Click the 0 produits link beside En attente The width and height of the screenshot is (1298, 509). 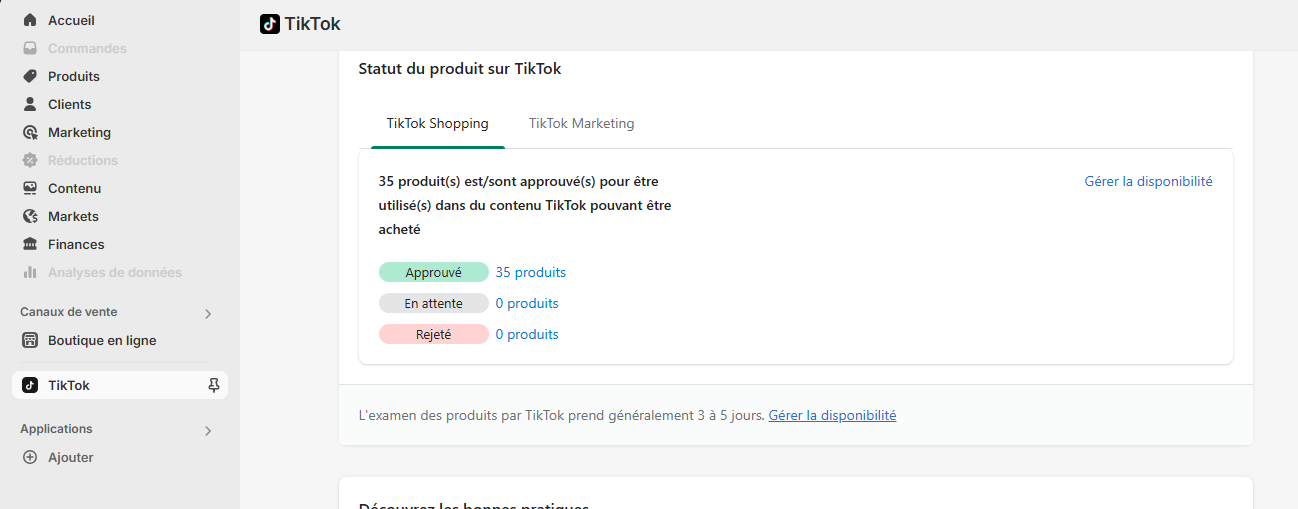click(x=527, y=303)
